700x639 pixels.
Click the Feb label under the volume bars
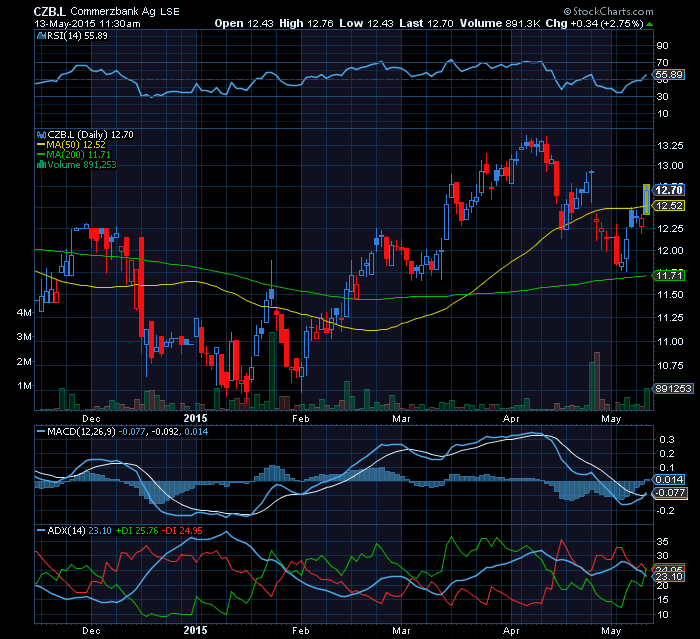point(300,418)
